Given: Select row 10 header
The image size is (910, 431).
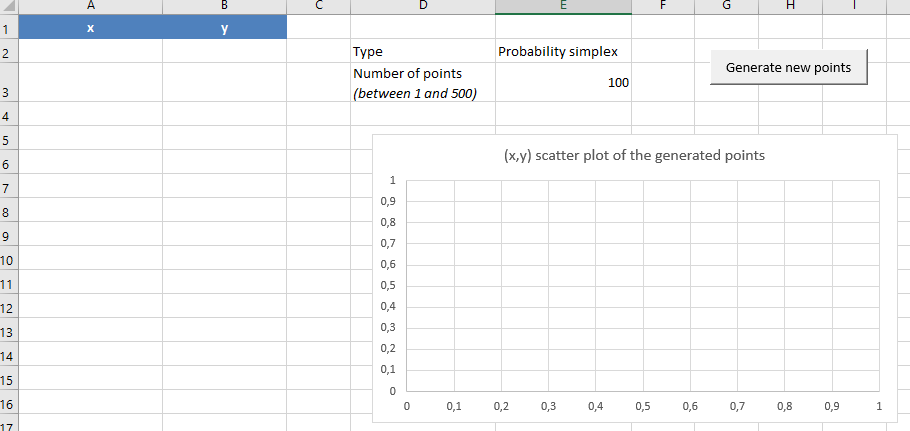Looking at the screenshot, I should pyautogui.click(x=9, y=258).
